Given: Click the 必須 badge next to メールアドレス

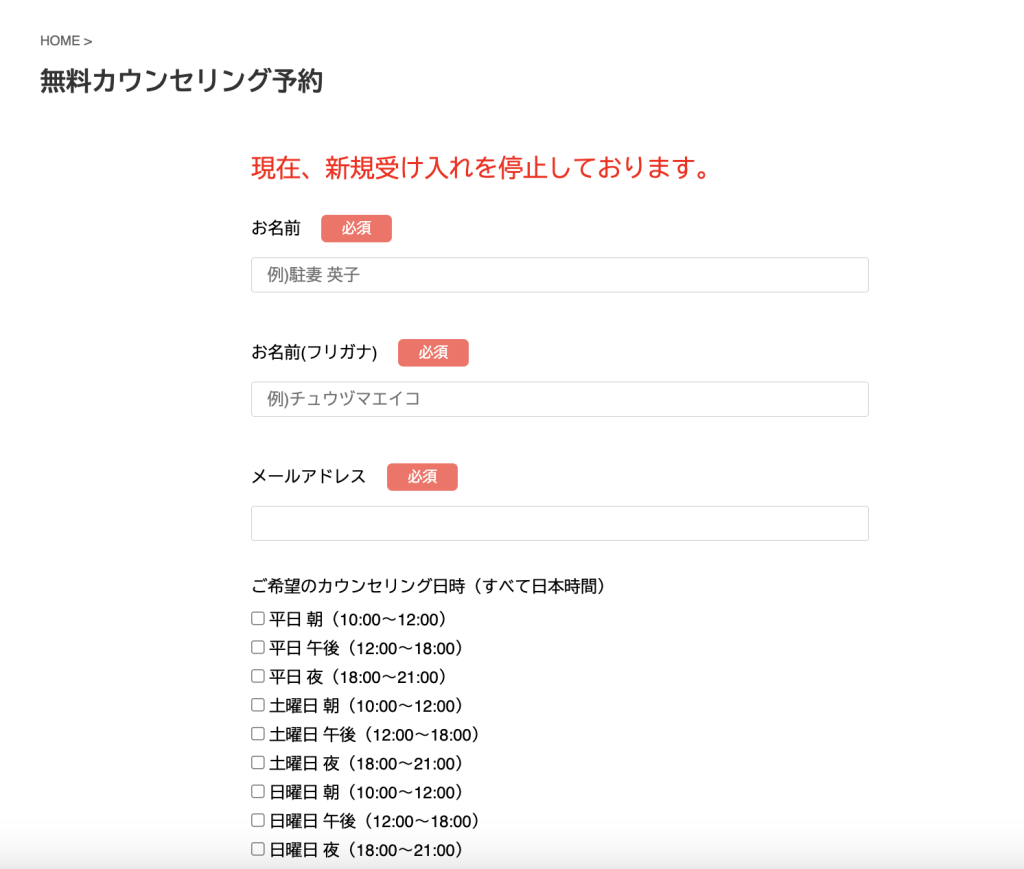Looking at the screenshot, I should click(x=422, y=477).
